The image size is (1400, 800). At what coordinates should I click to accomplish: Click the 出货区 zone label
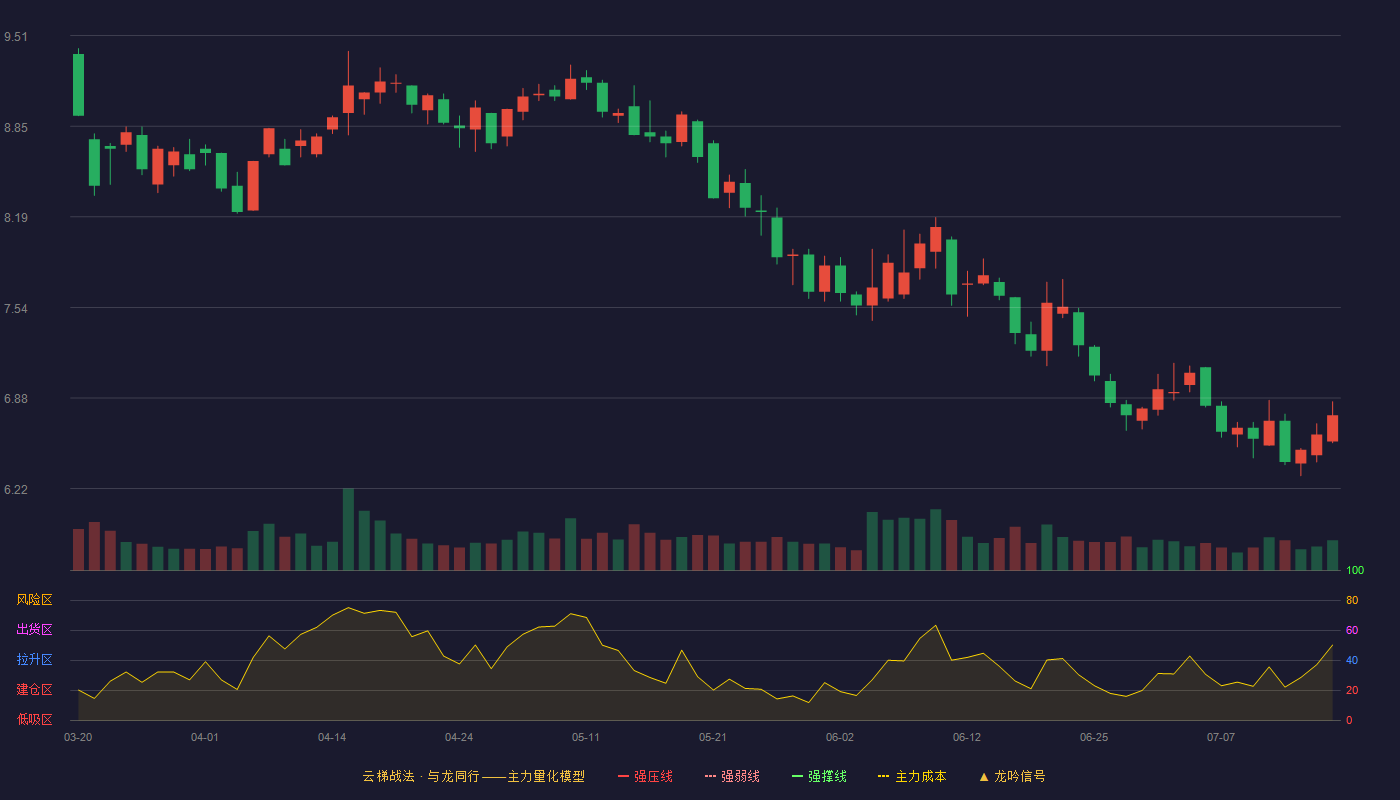coord(34,630)
